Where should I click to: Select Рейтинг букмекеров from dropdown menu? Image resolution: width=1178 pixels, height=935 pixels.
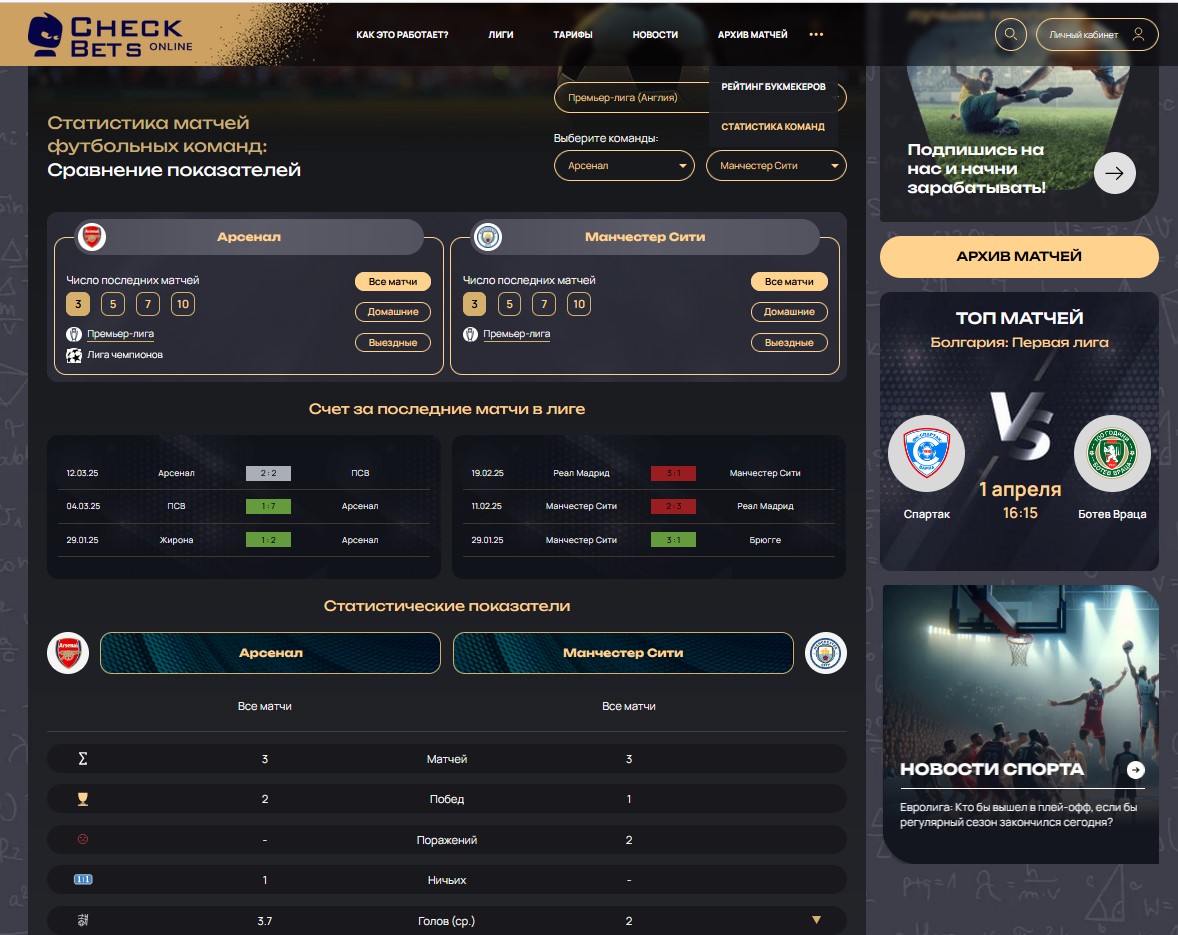pyautogui.click(x=773, y=87)
